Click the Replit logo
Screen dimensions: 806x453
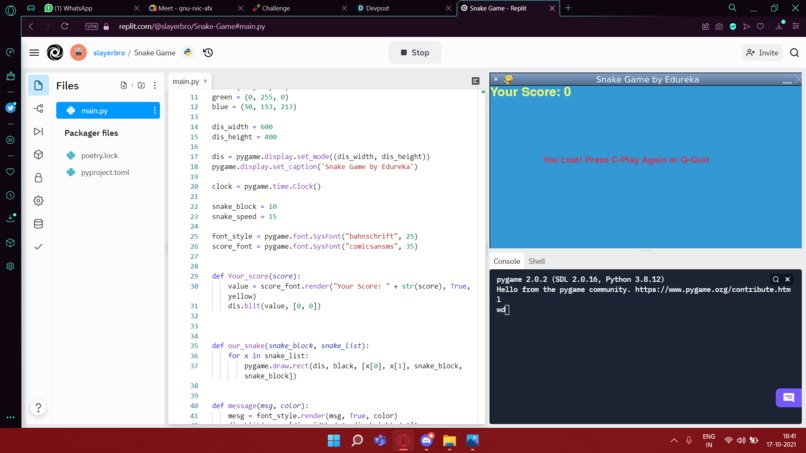[55, 52]
